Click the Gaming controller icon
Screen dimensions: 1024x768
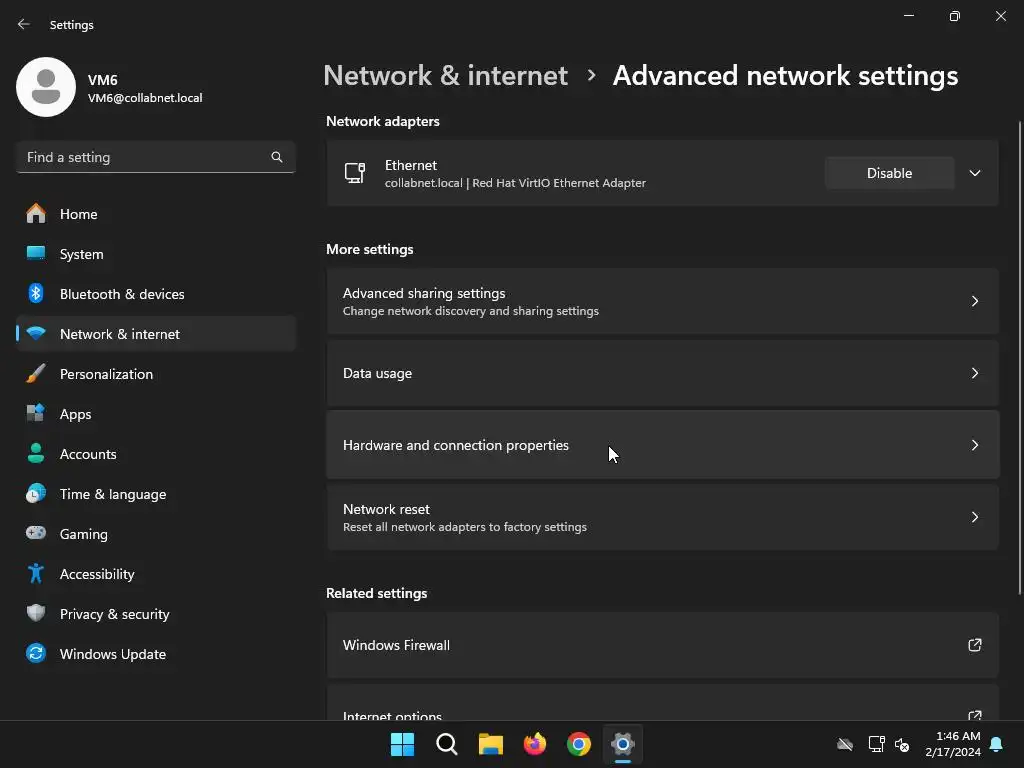[x=36, y=534]
